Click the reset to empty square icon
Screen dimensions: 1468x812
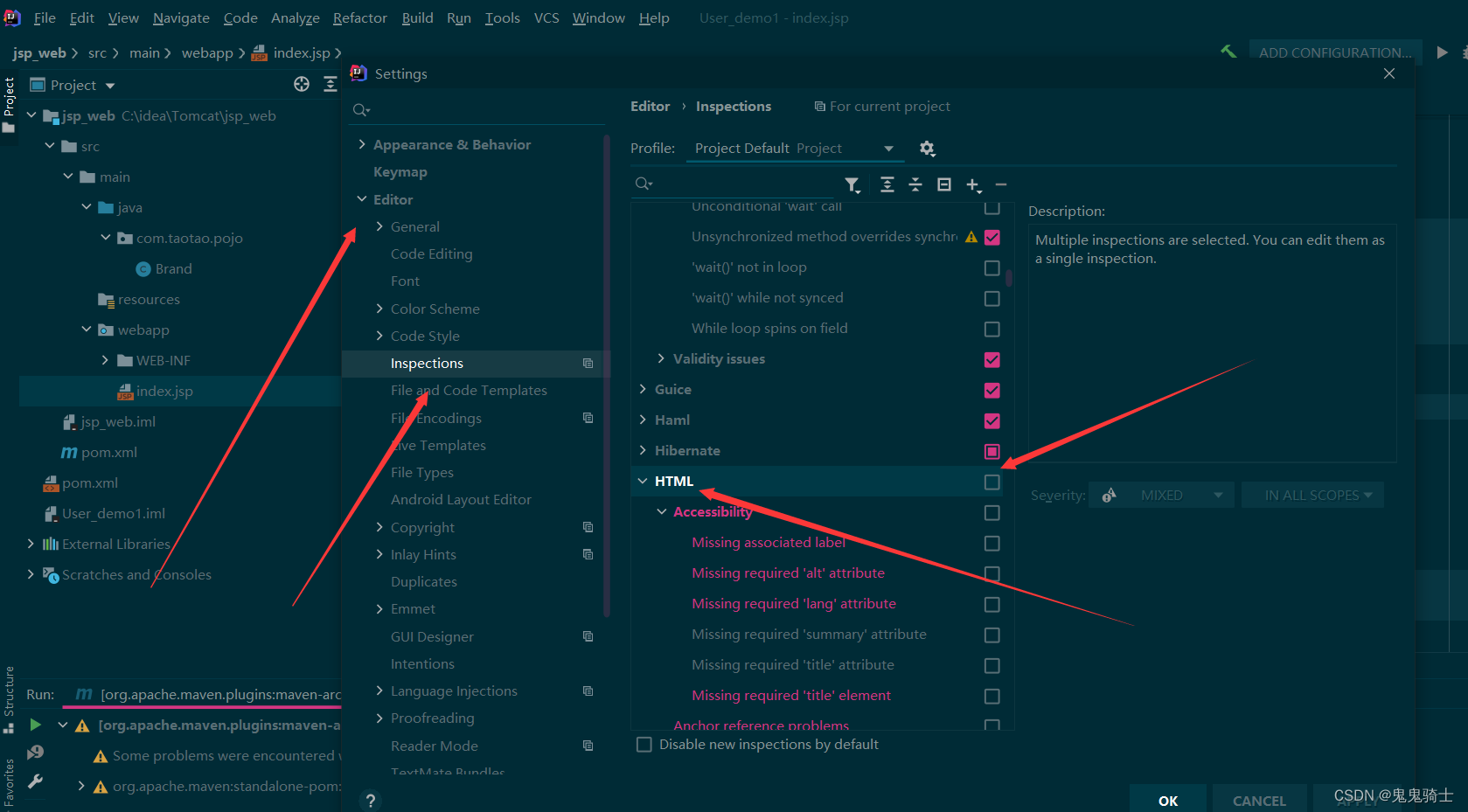click(x=944, y=184)
